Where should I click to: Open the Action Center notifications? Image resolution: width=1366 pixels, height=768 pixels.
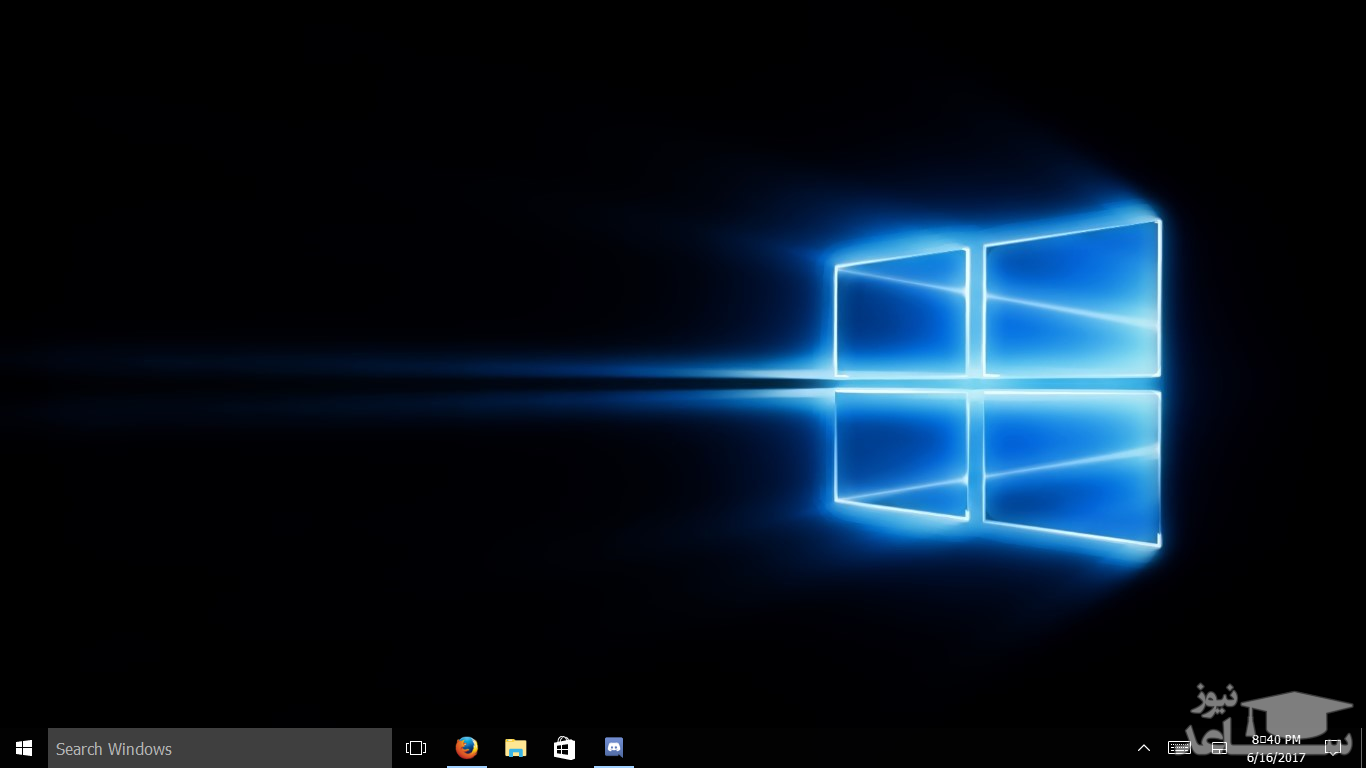(x=1333, y=748)
